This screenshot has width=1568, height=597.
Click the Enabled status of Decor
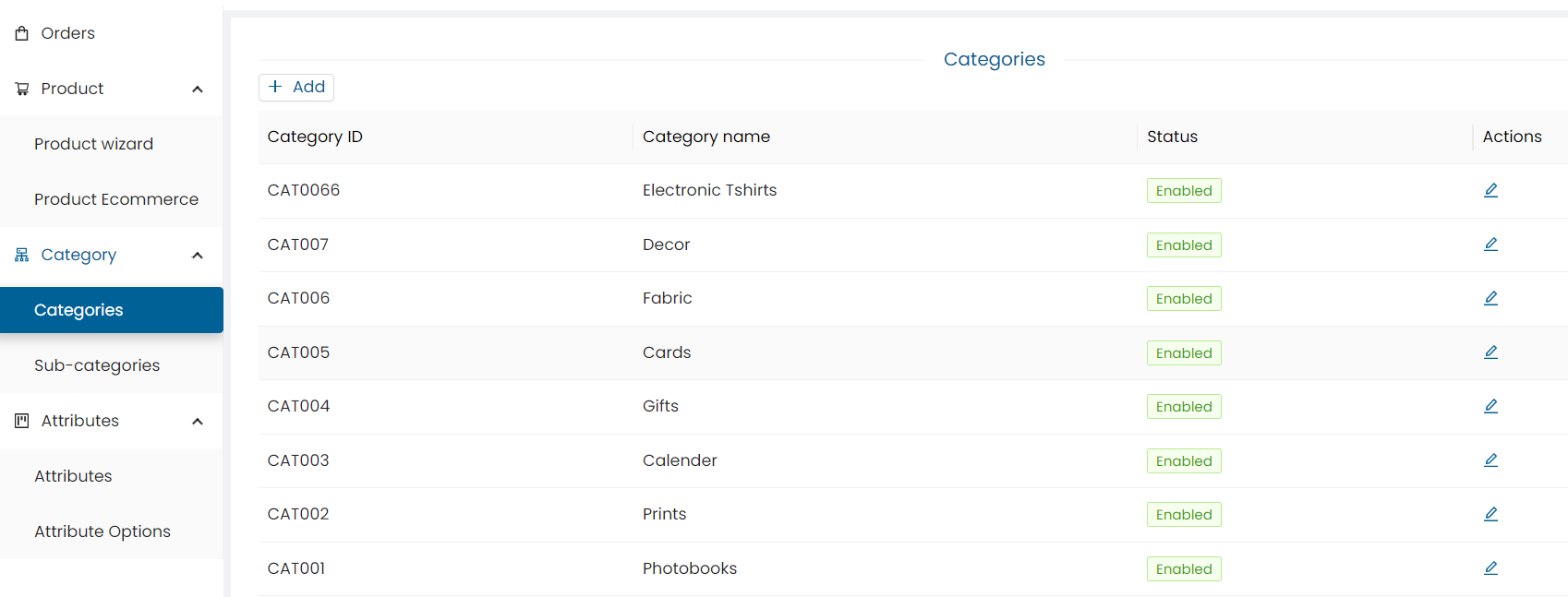1184,245
